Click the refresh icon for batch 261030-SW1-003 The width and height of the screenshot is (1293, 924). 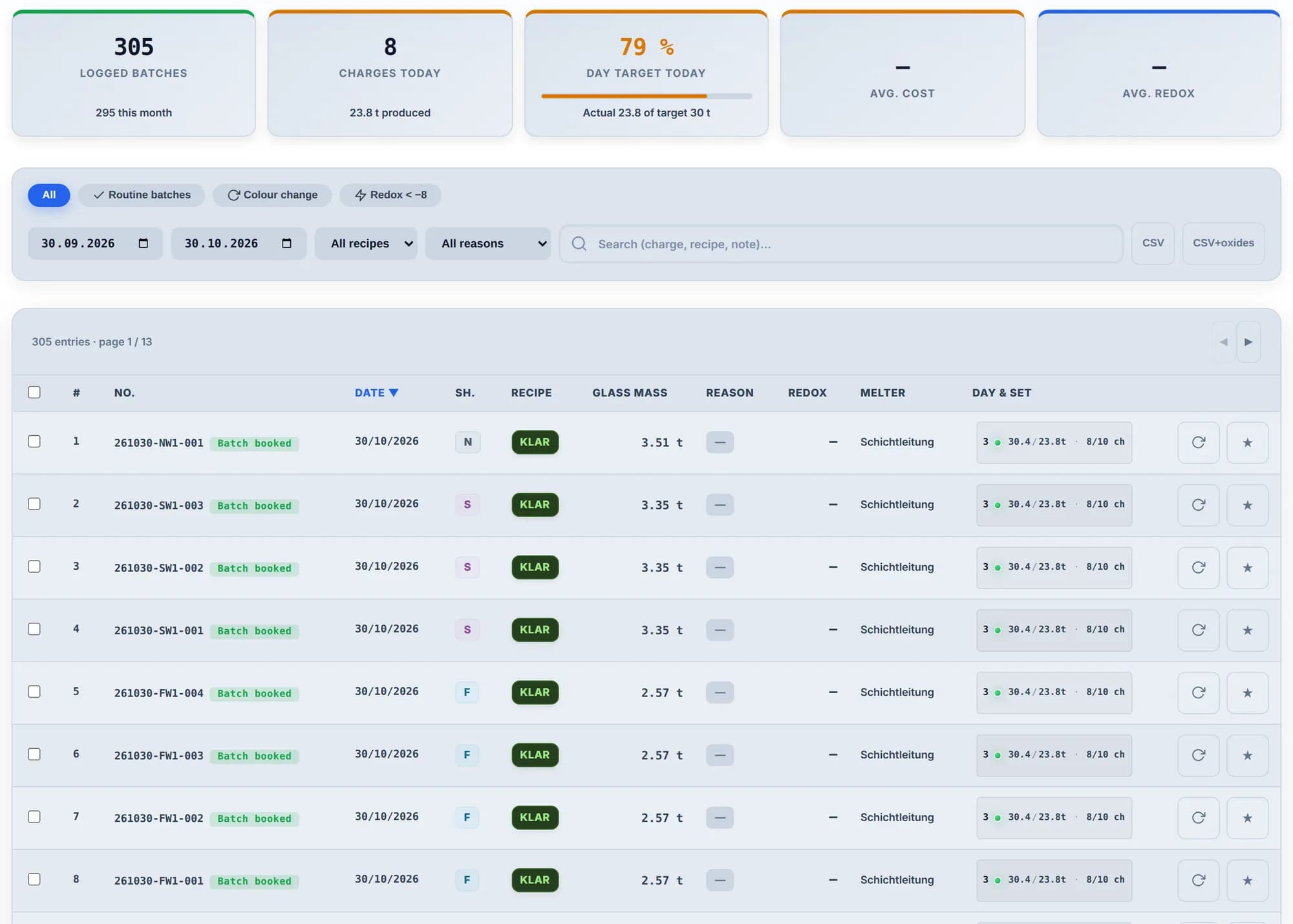coord(1198,505)
